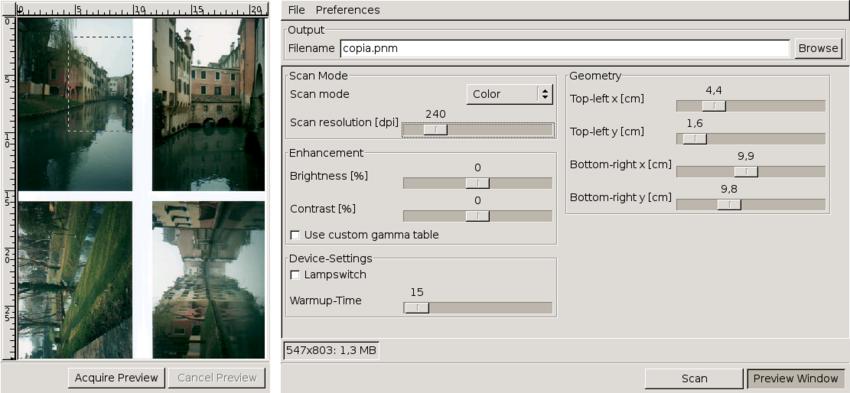Click the Bottom-right y slider handle

point(729,204)
